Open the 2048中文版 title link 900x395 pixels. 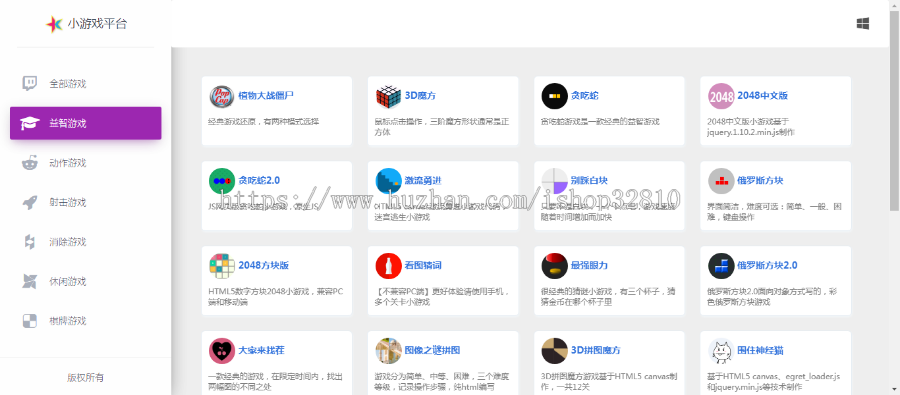pyautogui.click(x=762, y=95)
